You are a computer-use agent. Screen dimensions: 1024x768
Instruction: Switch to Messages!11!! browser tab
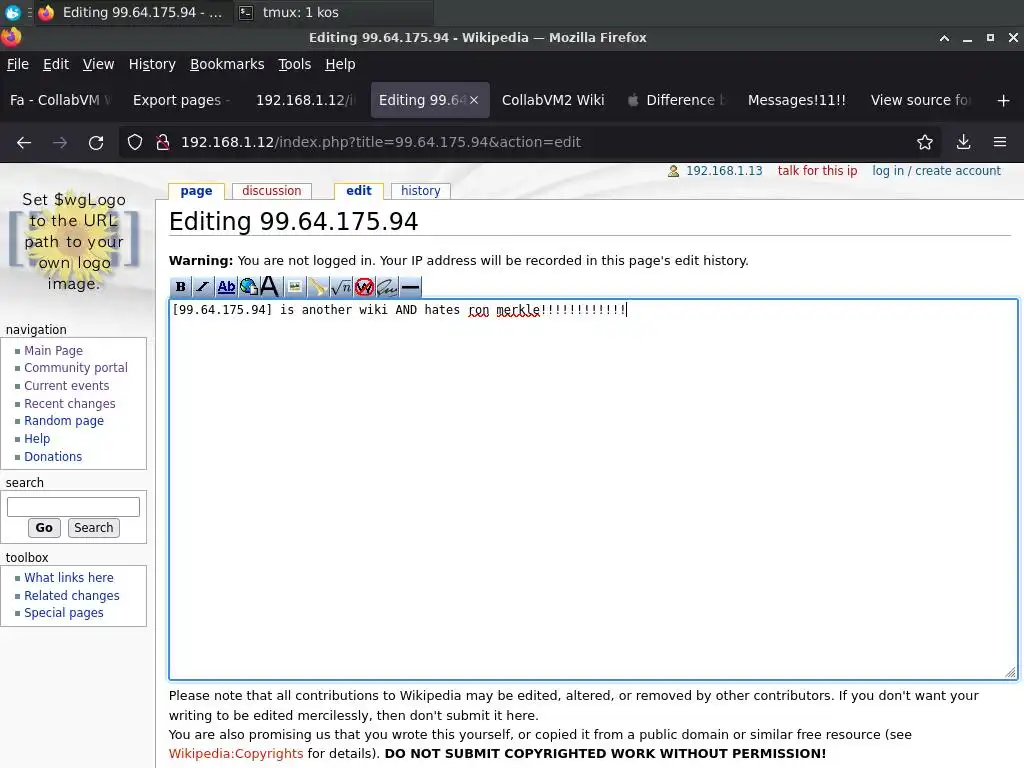797,100
